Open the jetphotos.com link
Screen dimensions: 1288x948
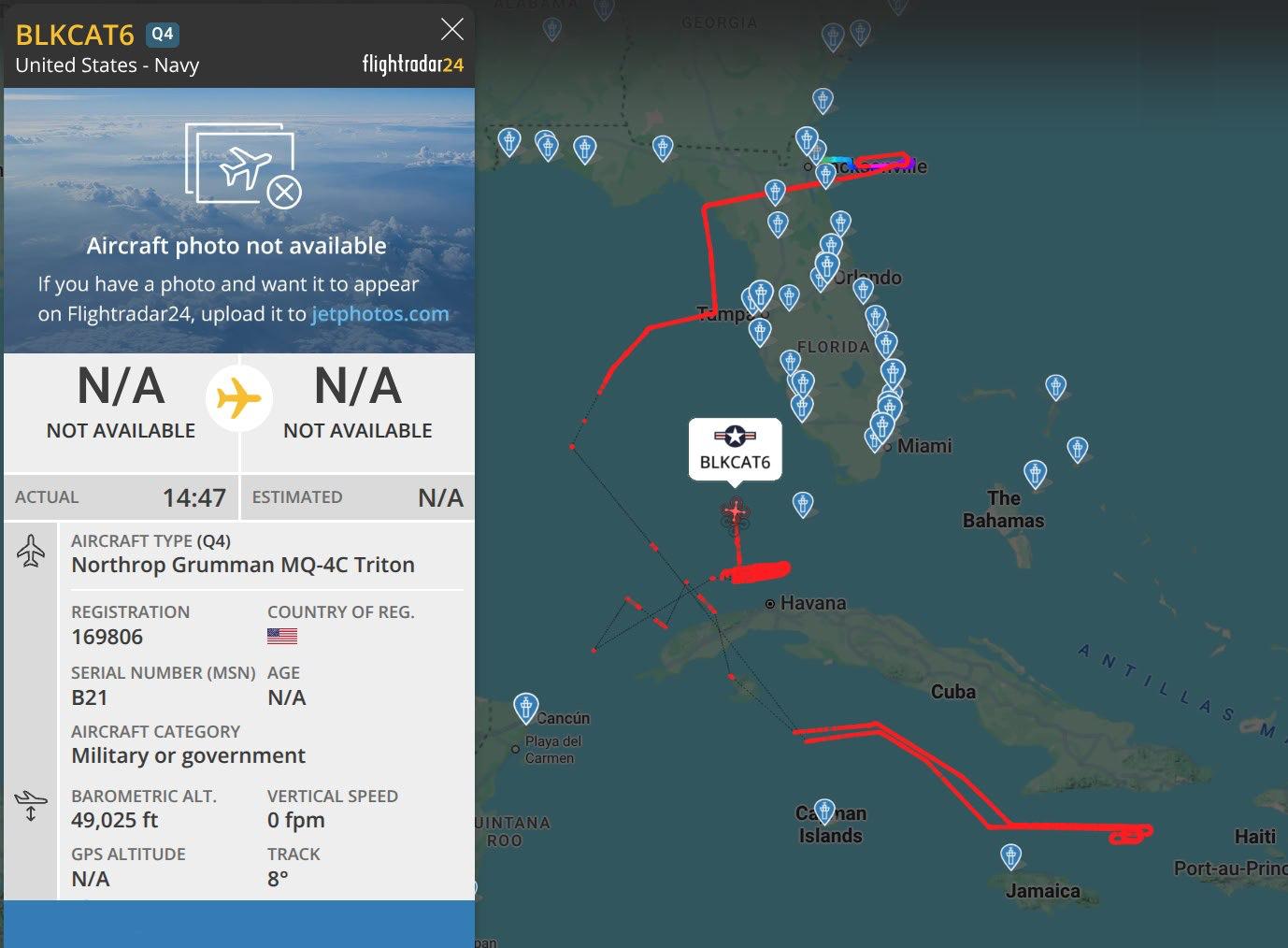point(379,314)
